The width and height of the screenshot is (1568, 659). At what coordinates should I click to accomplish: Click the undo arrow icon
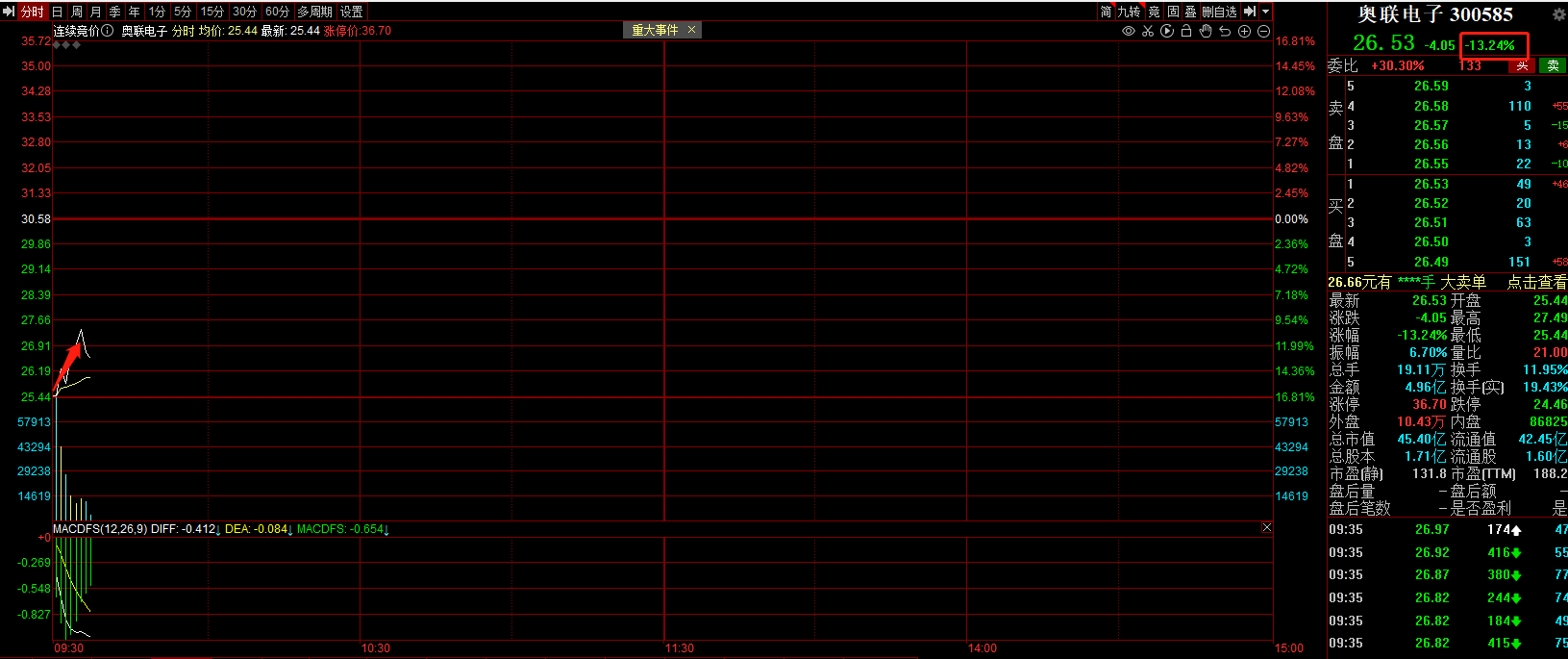(x=1225, y=31)
